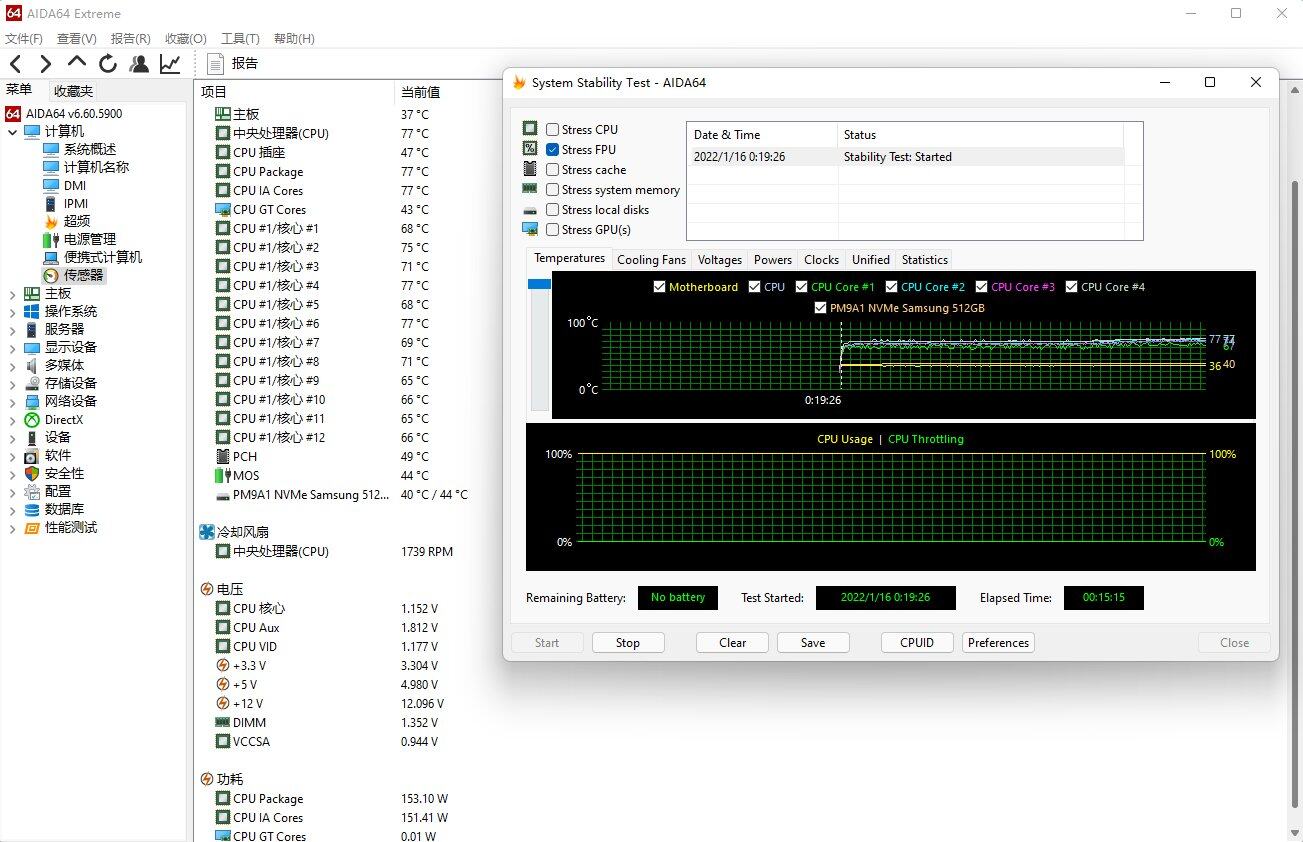The height and width of the screenshot is (842, 1303).
Task: Click the 查看(V) menu
Action: [77, 39]
